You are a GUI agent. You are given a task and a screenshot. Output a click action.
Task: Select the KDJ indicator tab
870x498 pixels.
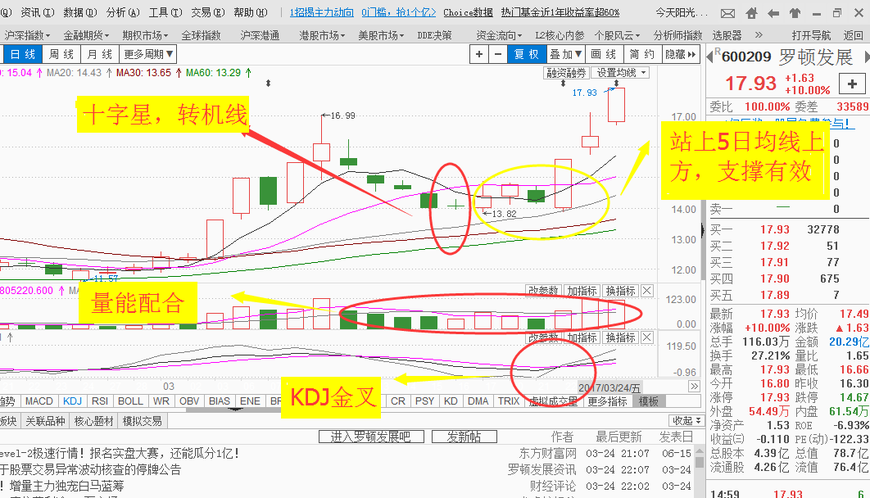(72, 401)
